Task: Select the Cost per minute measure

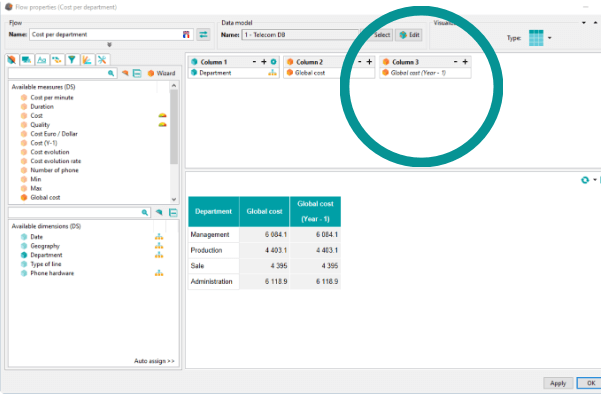Action: tap(52, 97)
